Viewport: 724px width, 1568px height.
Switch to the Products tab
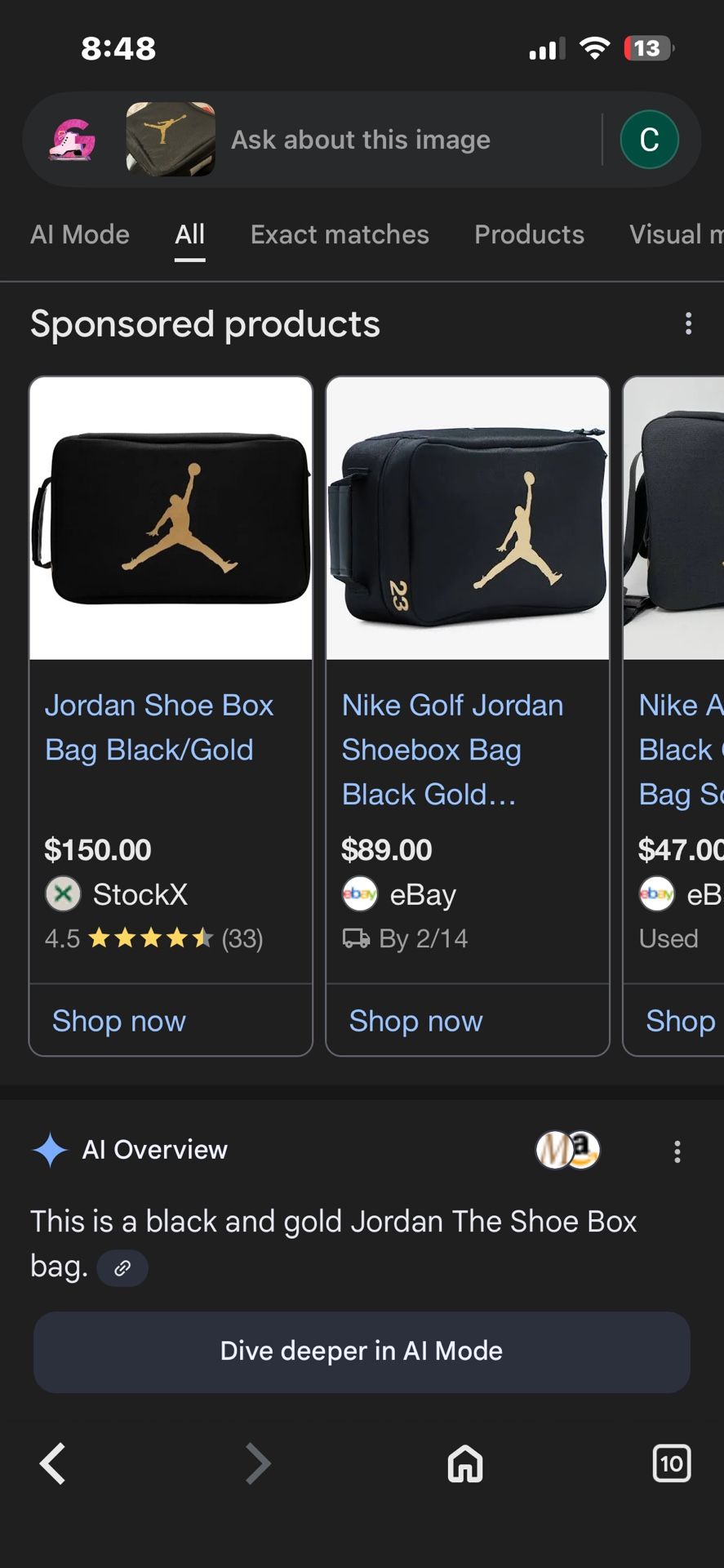529,234
